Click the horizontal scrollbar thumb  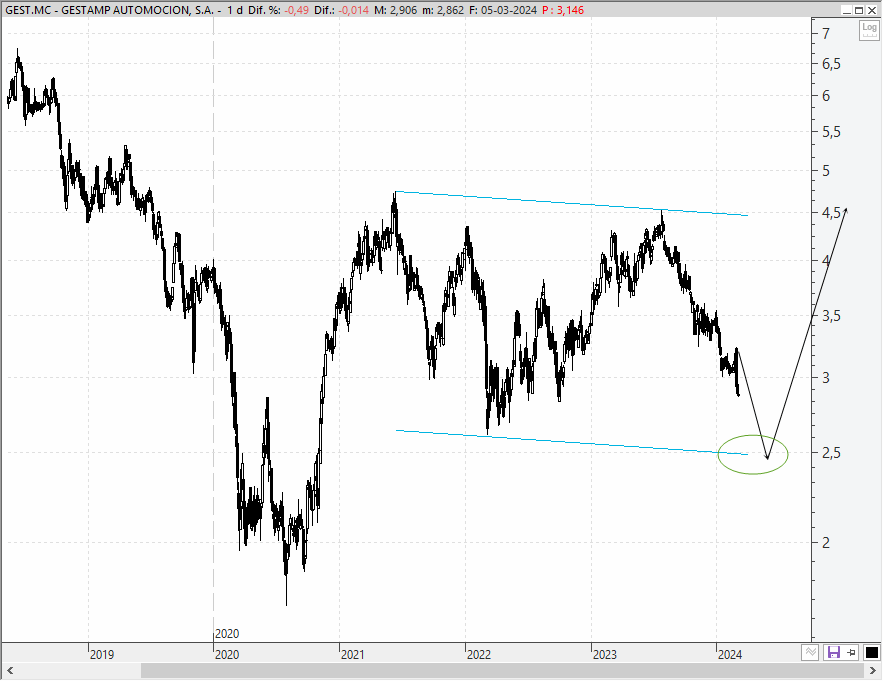[x=502, y=670]
